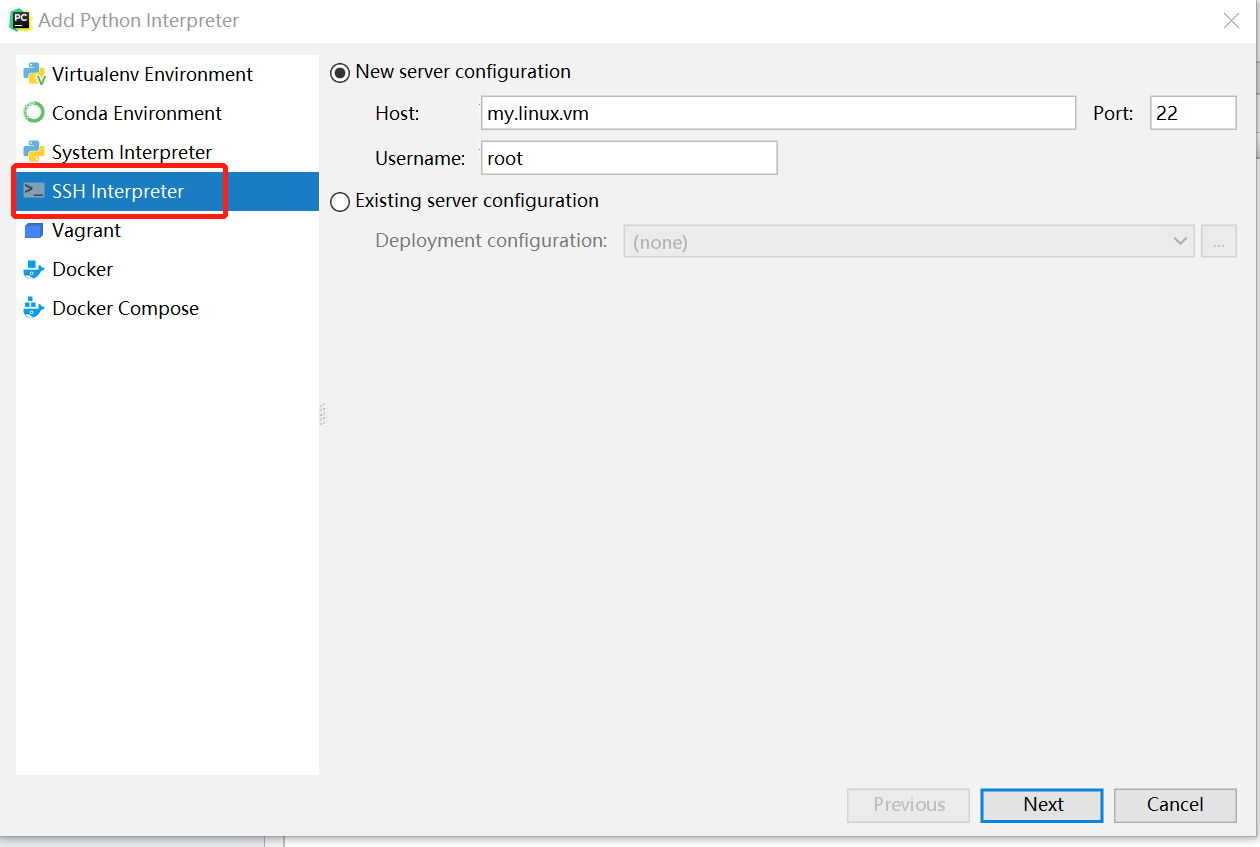
Task: Click the Docker whale icon
Action: tap(34, 269)
